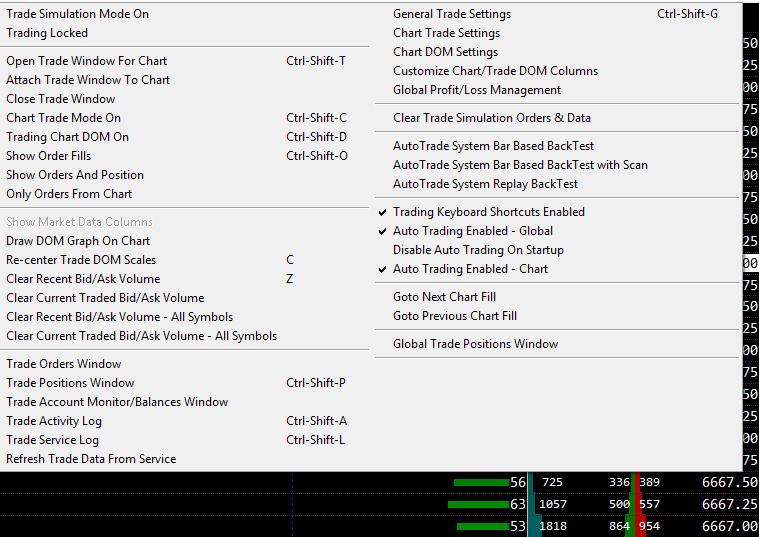
Task: Enable Trading Chart DOM On
Action: point(67,137)
